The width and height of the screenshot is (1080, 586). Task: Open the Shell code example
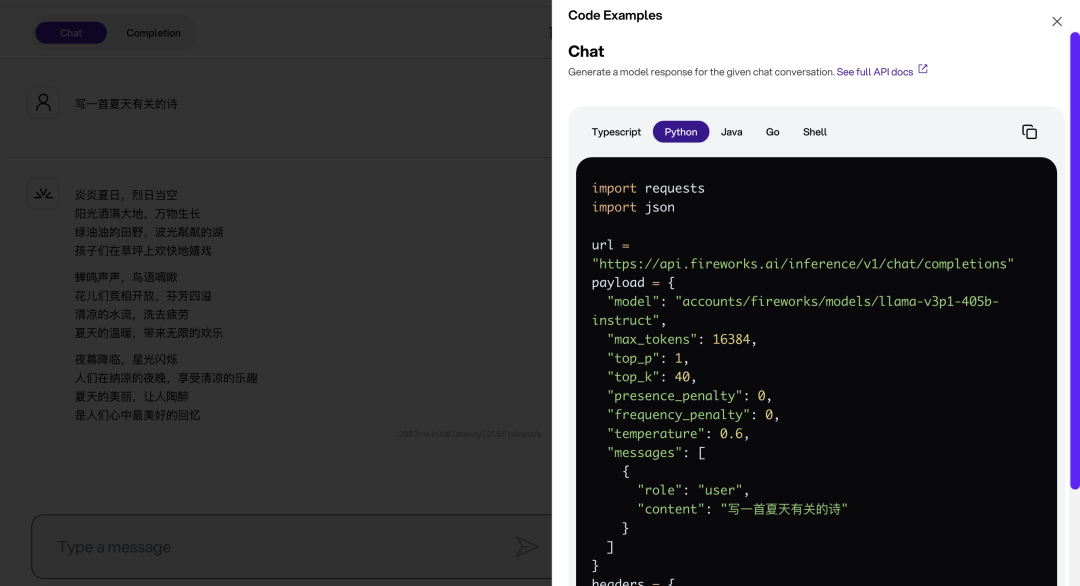815,132
